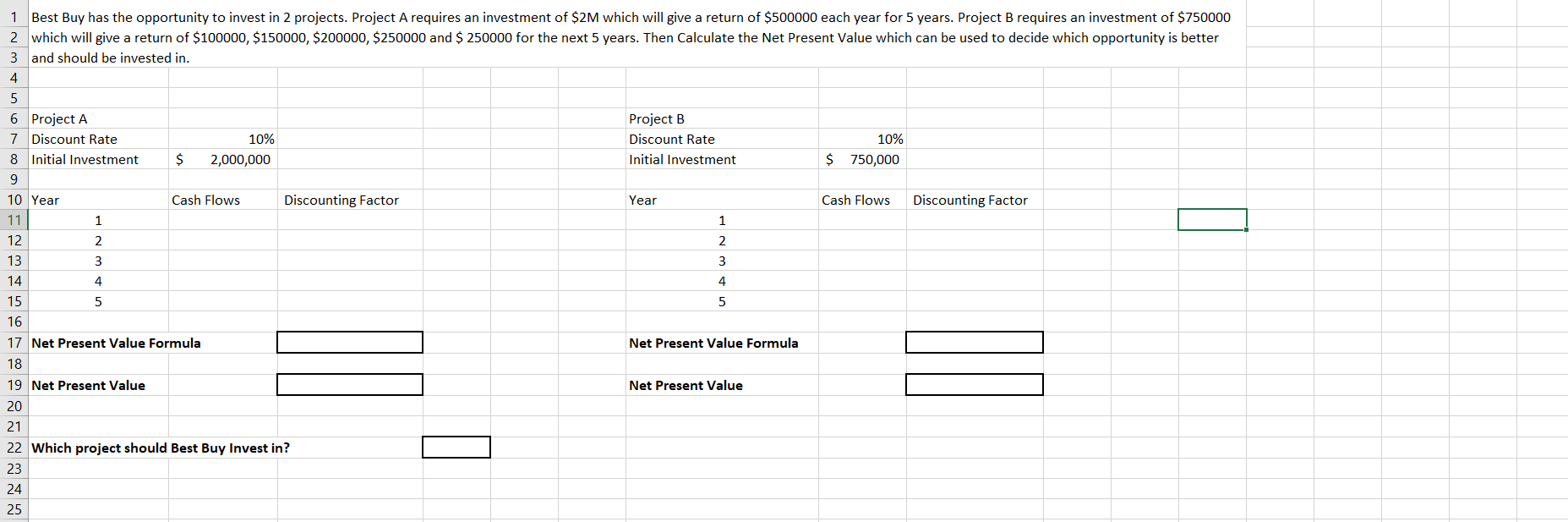Click 'Which project should Best Buy Invest in?' text
Image resolution: width=1568 pixels, height=522 pixels.
pos(161,448)
